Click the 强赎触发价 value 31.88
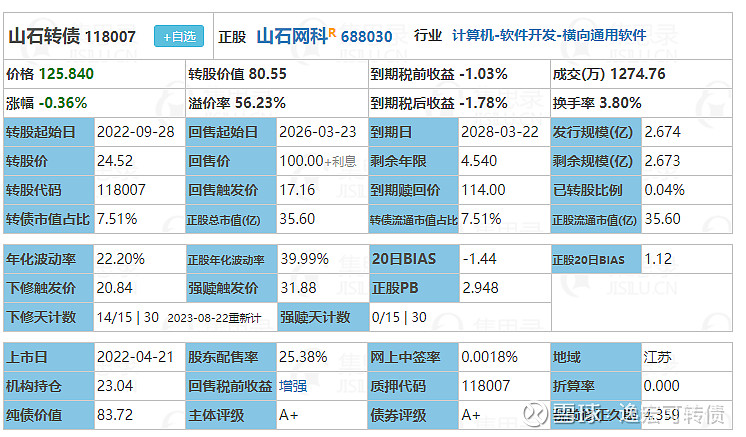This screenshot has width=746, height=437. click(x=298, y=288)
